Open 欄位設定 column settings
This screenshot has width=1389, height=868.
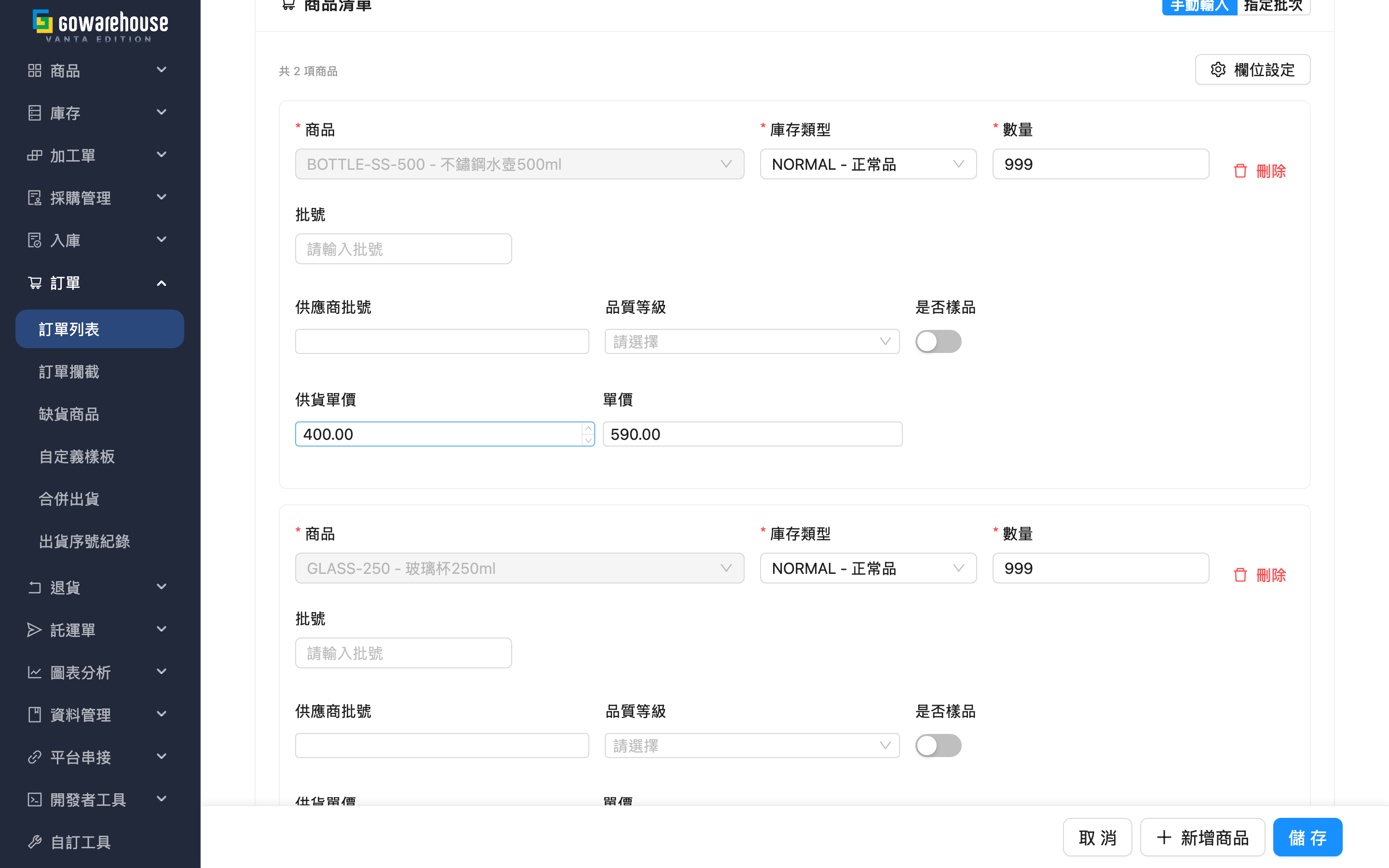1253,69
